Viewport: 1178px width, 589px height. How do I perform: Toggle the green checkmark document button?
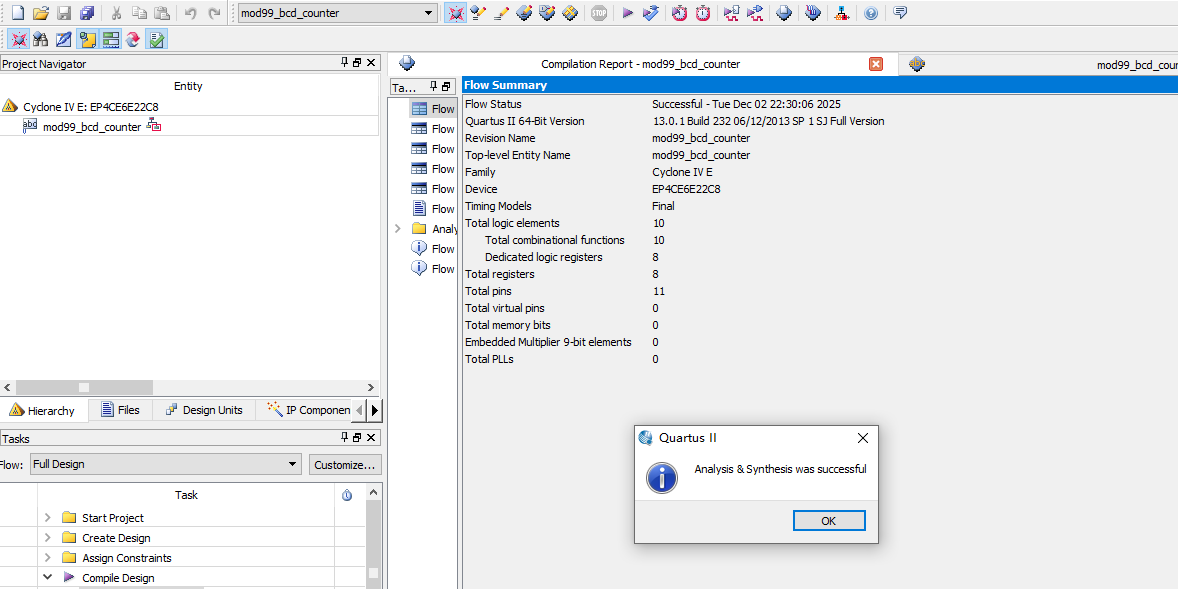[156, 39]
